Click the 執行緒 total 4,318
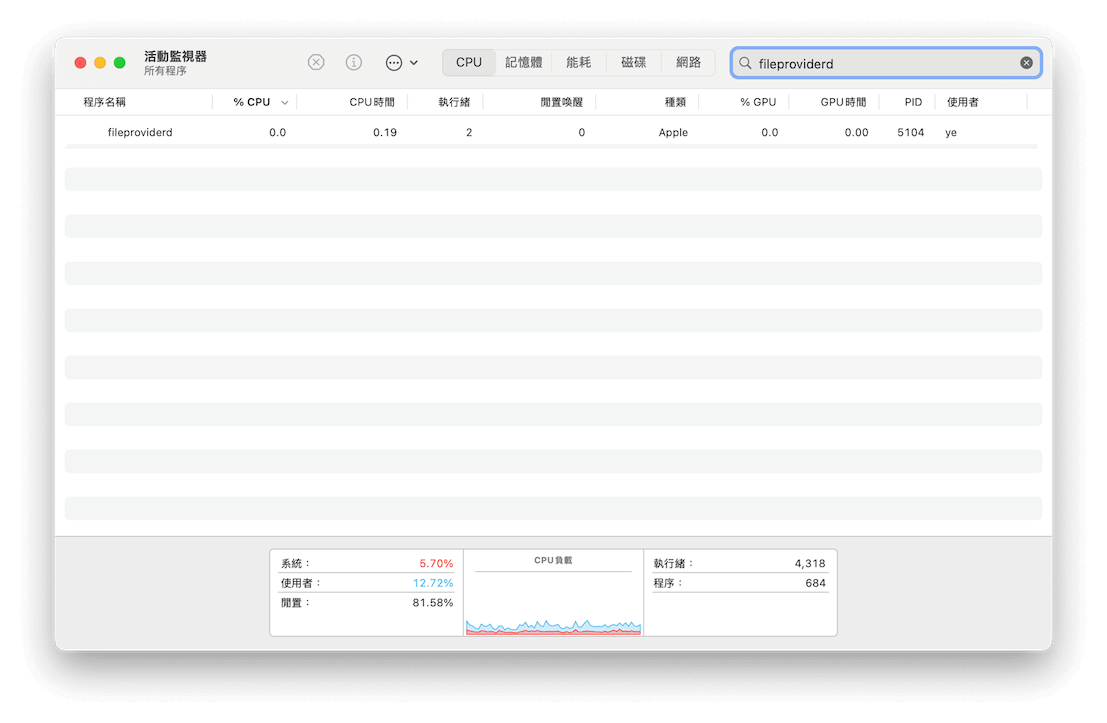Viewport: 1107px width, 723px height. click(x=810, y=563)
